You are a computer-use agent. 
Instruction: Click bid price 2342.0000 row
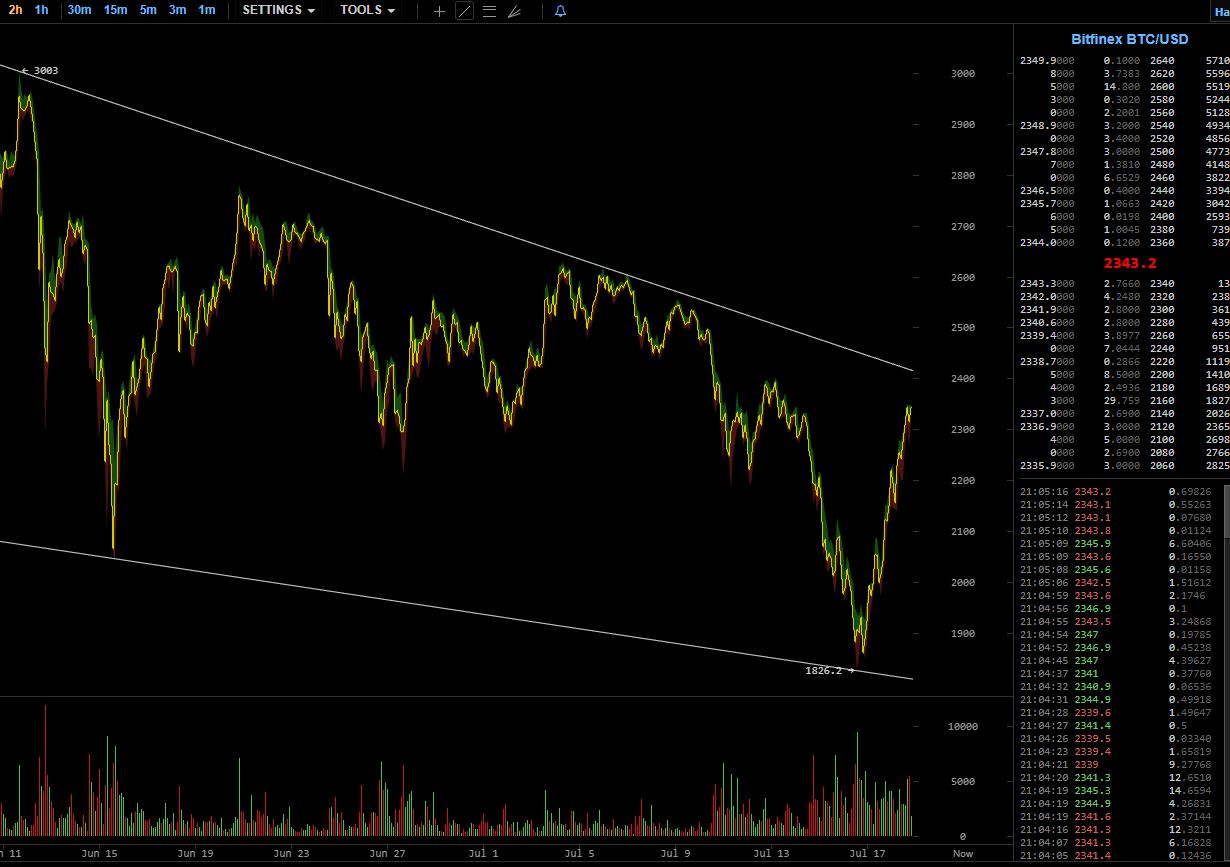pyautogui.click(x=1047, y=297)
